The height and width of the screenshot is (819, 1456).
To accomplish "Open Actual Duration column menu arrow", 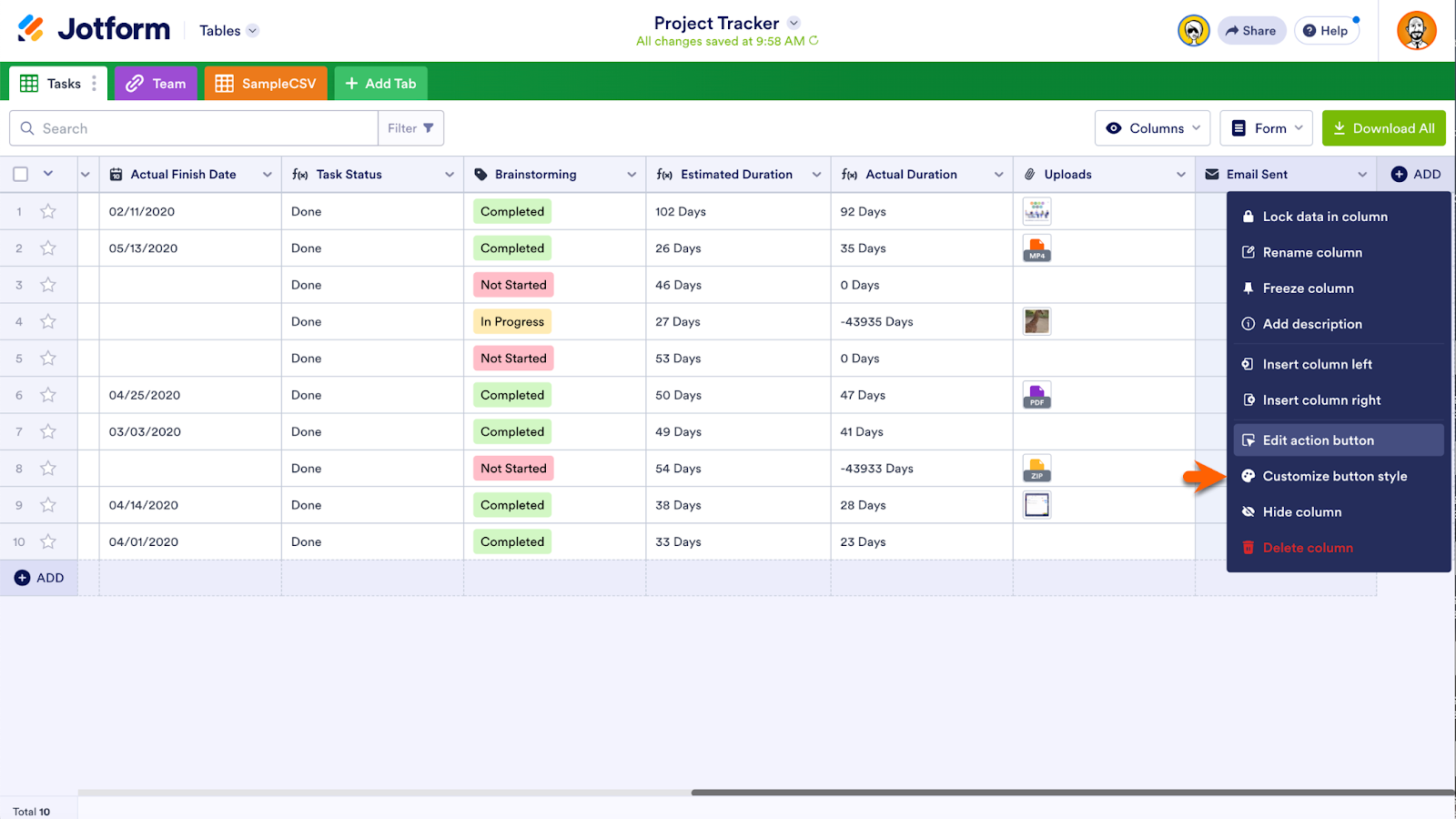I will [x=999, y=175].
